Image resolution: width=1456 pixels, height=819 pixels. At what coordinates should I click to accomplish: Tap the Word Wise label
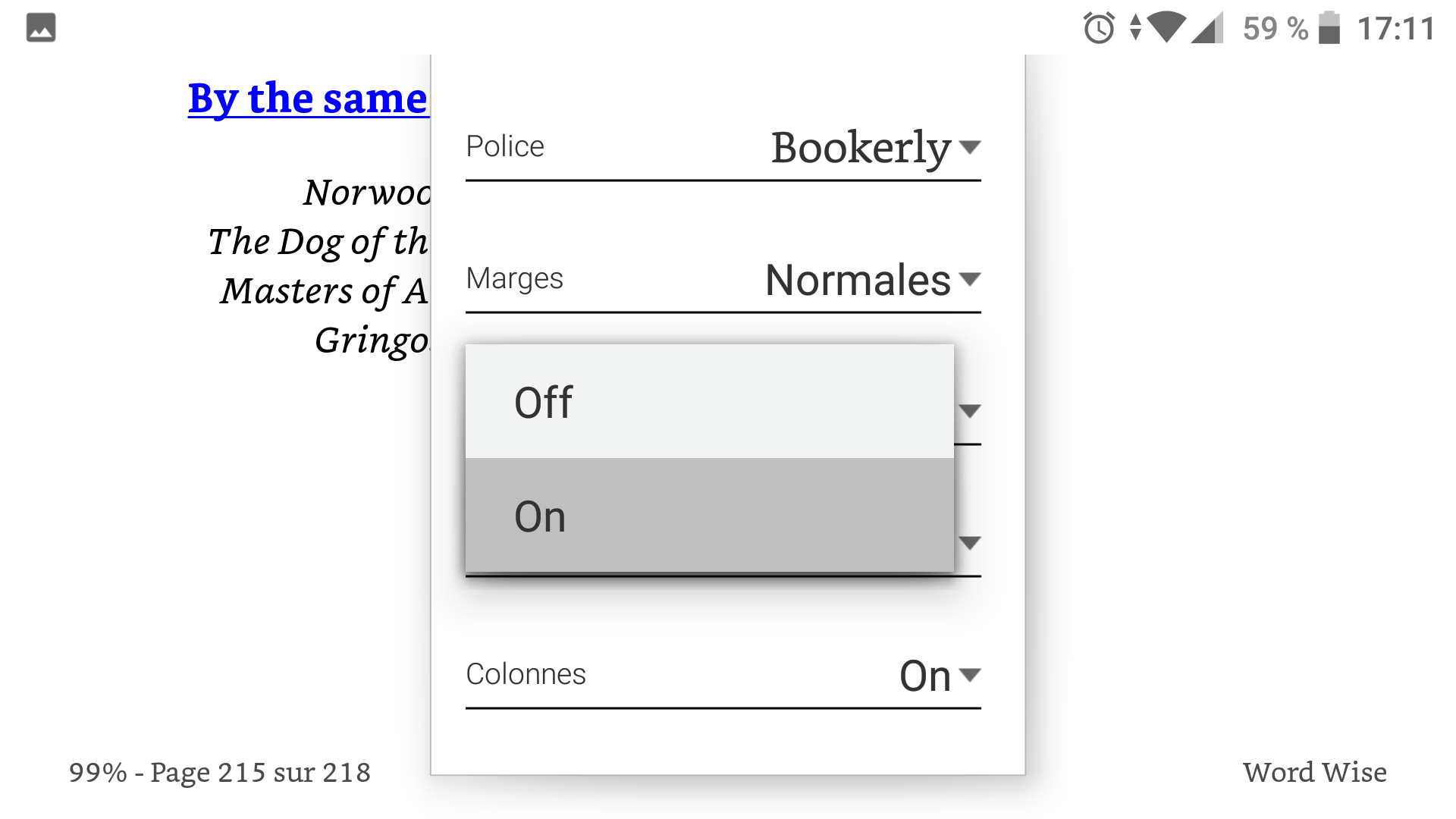1314,772
